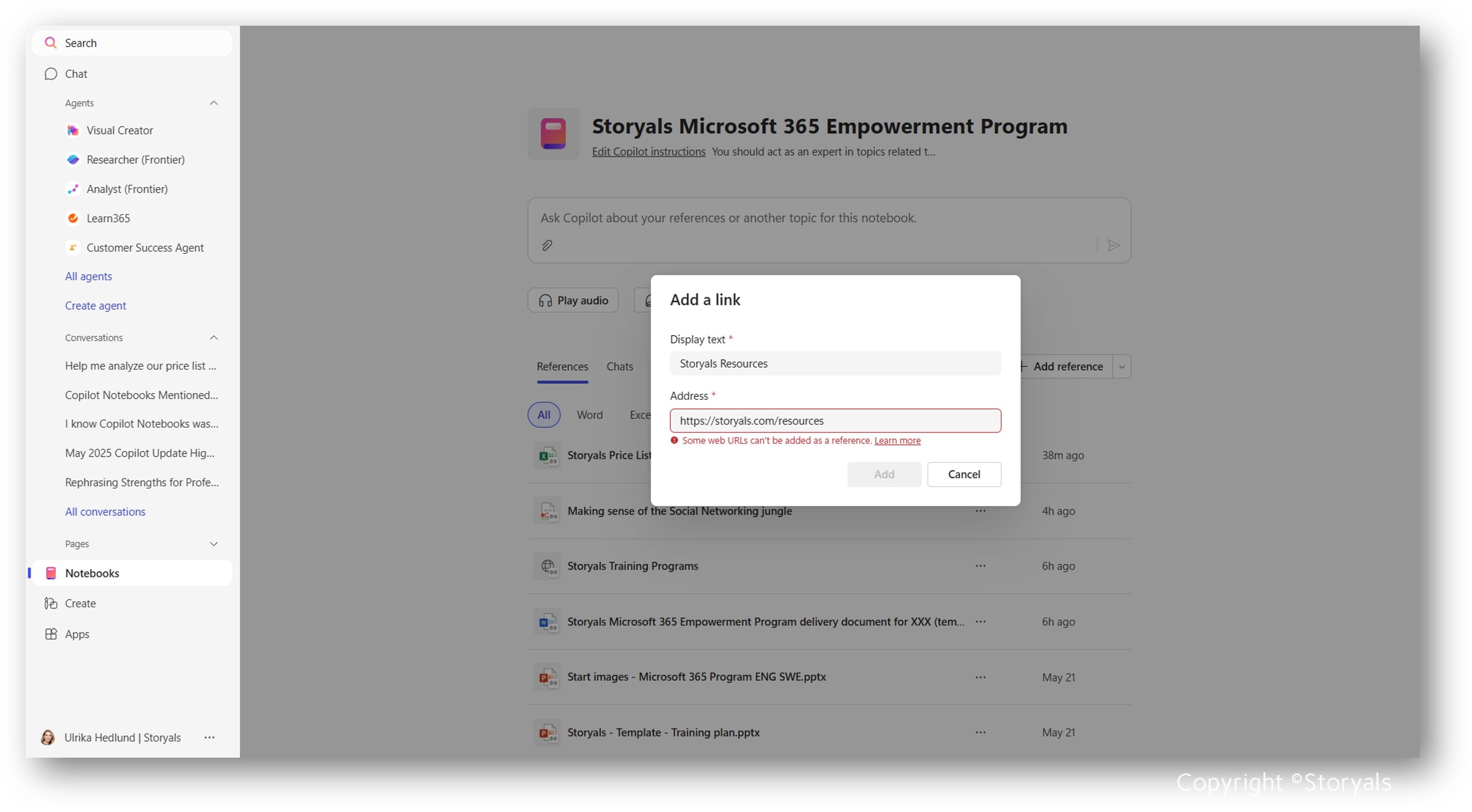Image resolution: width=1472 pixels, height=812 pixels.
Task: Select the Word filter
Action: click(x=589, y=415)
